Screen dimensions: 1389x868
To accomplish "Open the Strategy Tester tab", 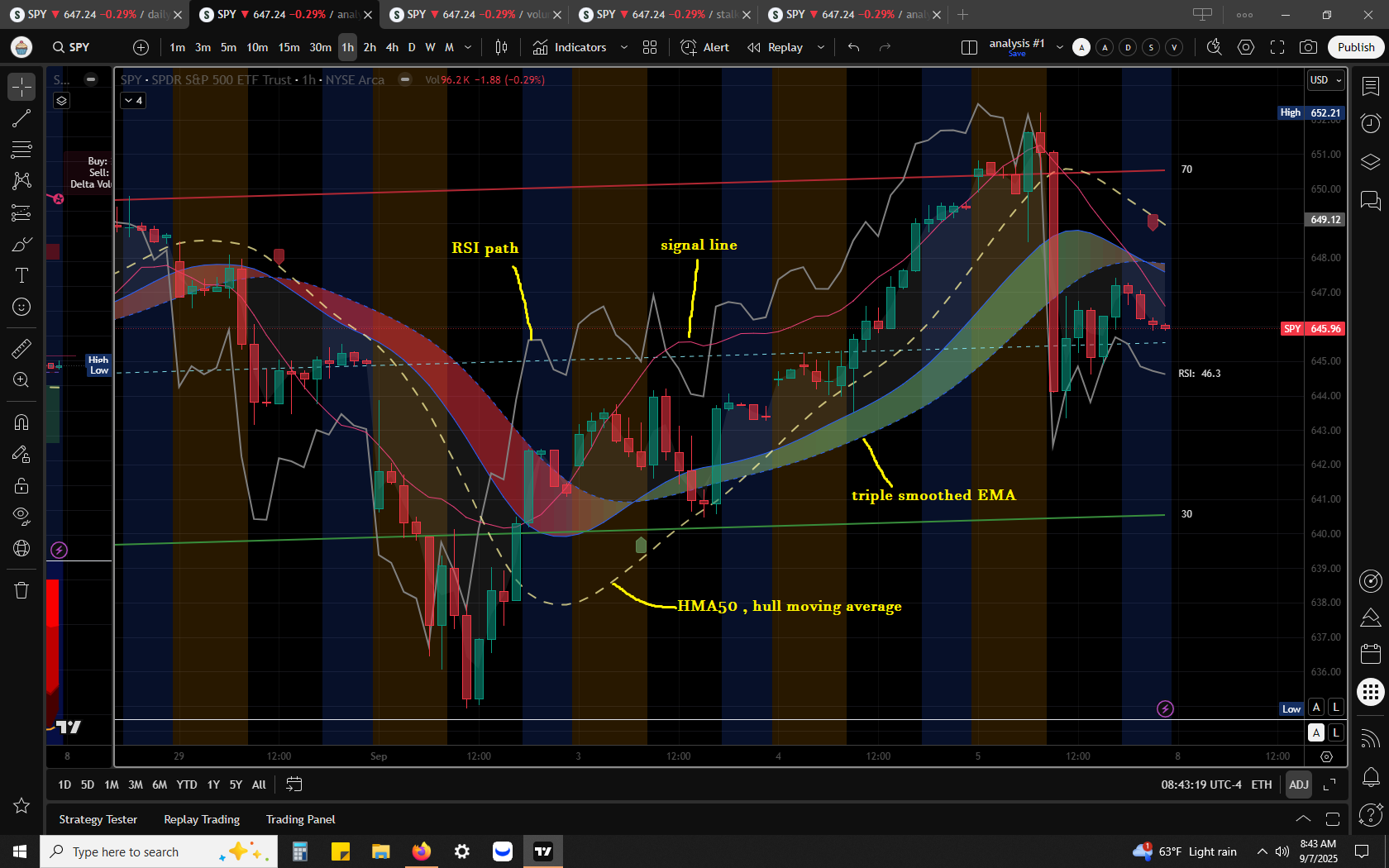I will point(98,819).
